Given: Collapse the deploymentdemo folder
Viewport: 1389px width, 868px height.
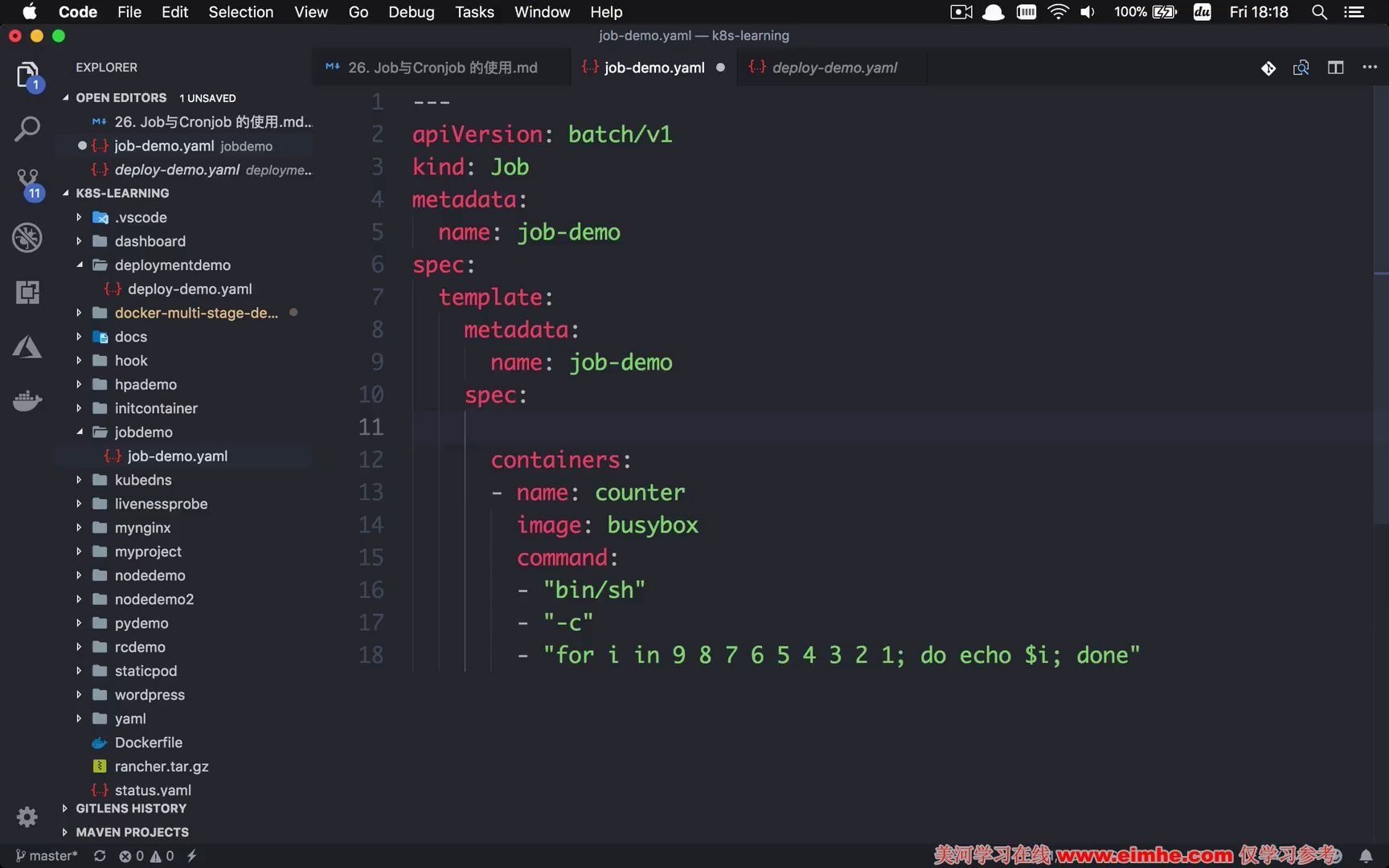Looking at the screenshot, I should tap(172, 265).
